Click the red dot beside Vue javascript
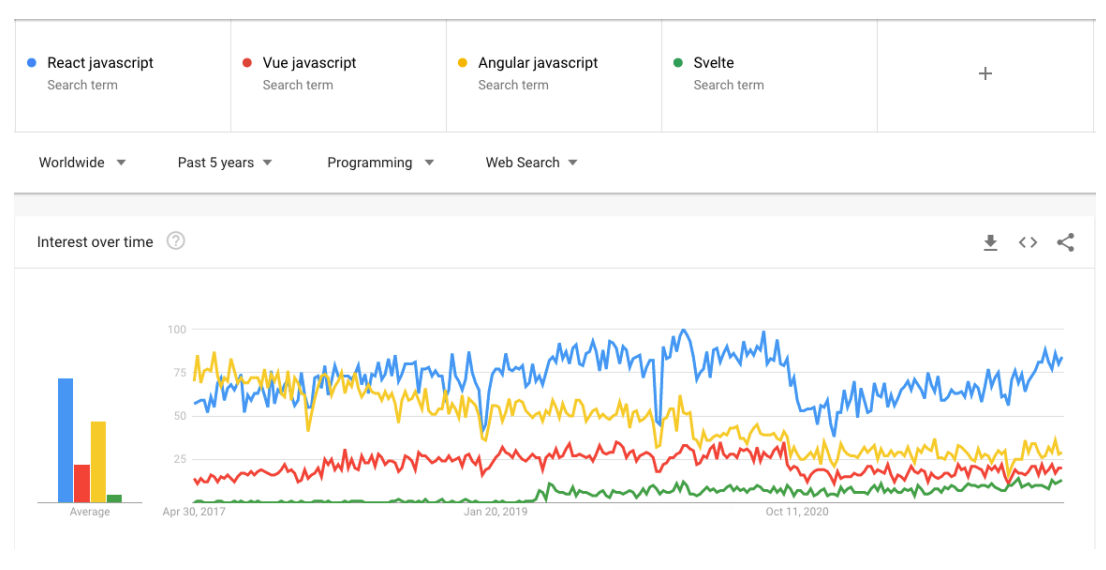Screen dimensions: 1106x570 (x=247, y=63)
